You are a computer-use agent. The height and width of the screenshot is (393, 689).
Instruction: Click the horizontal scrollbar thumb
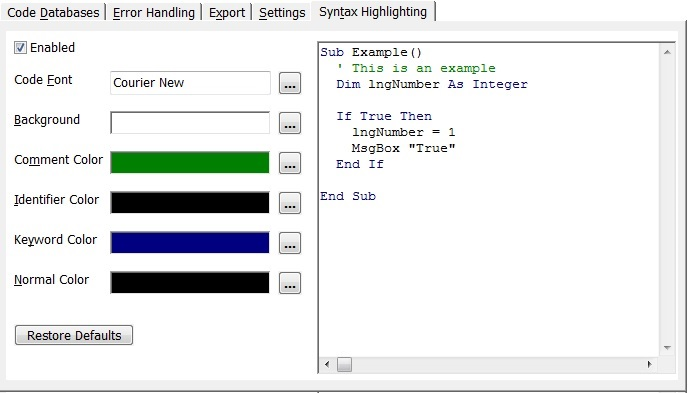pos(344,364)
